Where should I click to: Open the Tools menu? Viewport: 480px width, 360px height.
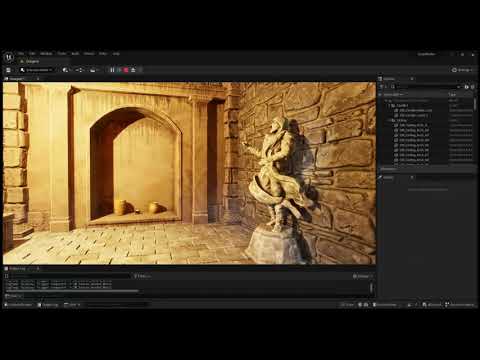[x=62, y=54]
